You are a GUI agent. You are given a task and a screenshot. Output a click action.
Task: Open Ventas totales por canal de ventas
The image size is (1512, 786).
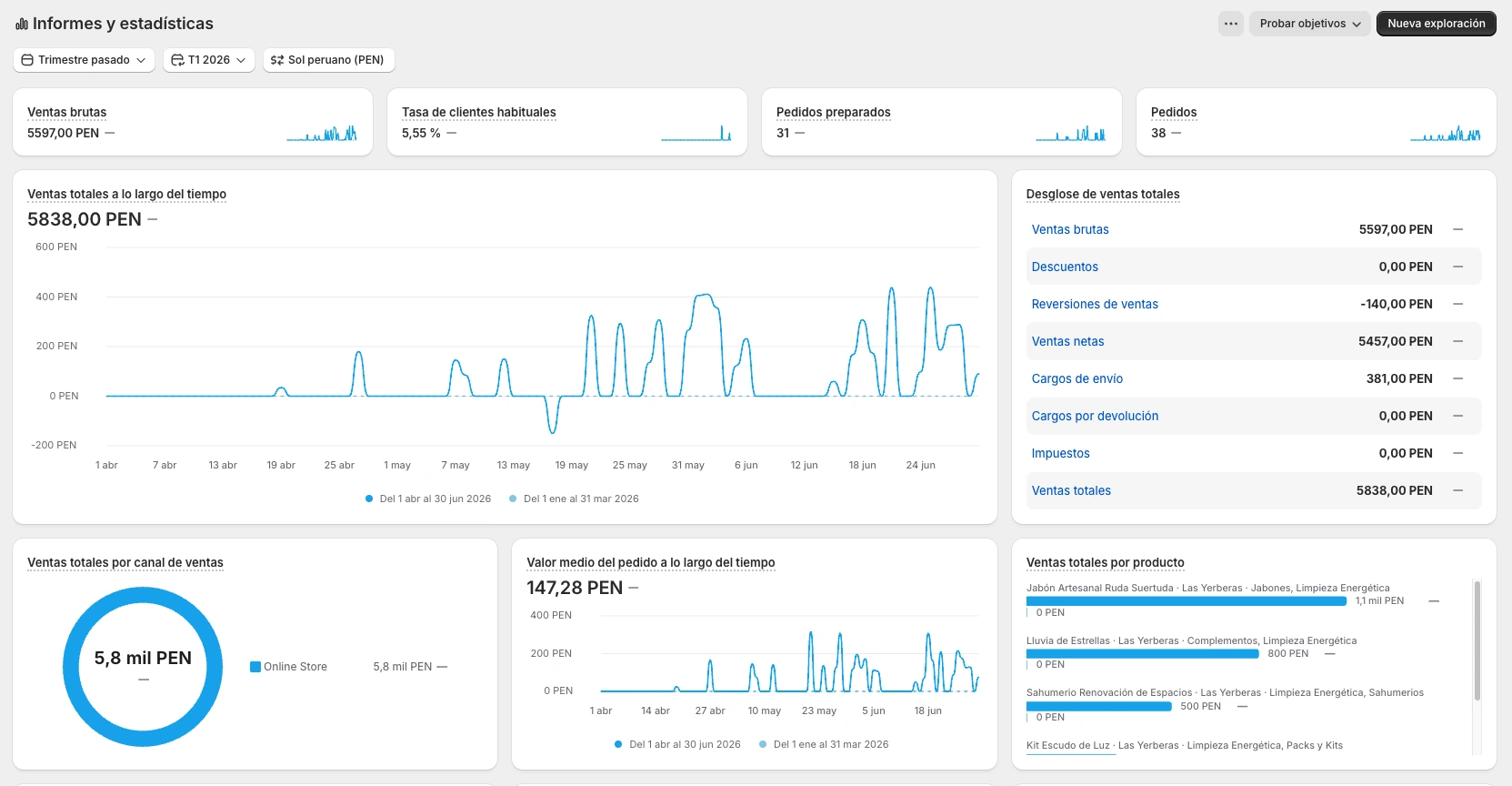tap(125, 562)
